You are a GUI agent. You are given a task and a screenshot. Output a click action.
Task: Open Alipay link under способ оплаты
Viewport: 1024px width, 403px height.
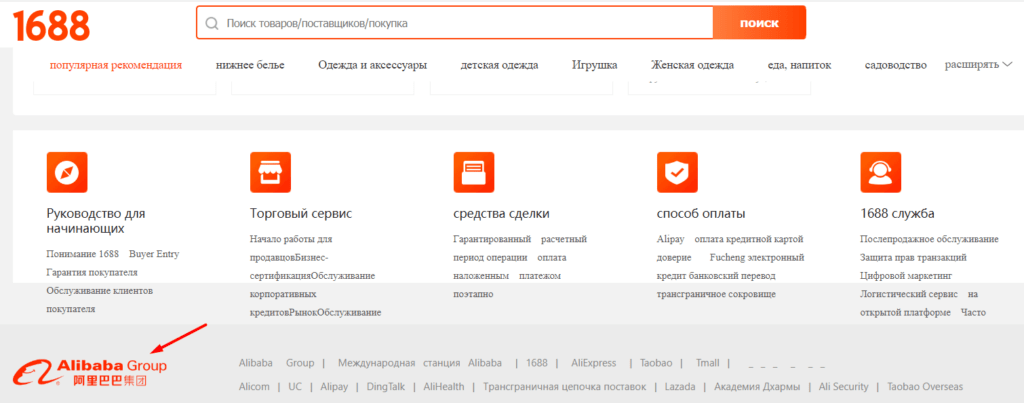[670, 239]
